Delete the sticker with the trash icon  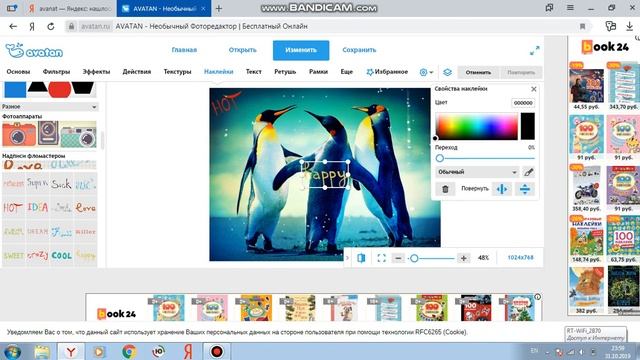point(445,189)
